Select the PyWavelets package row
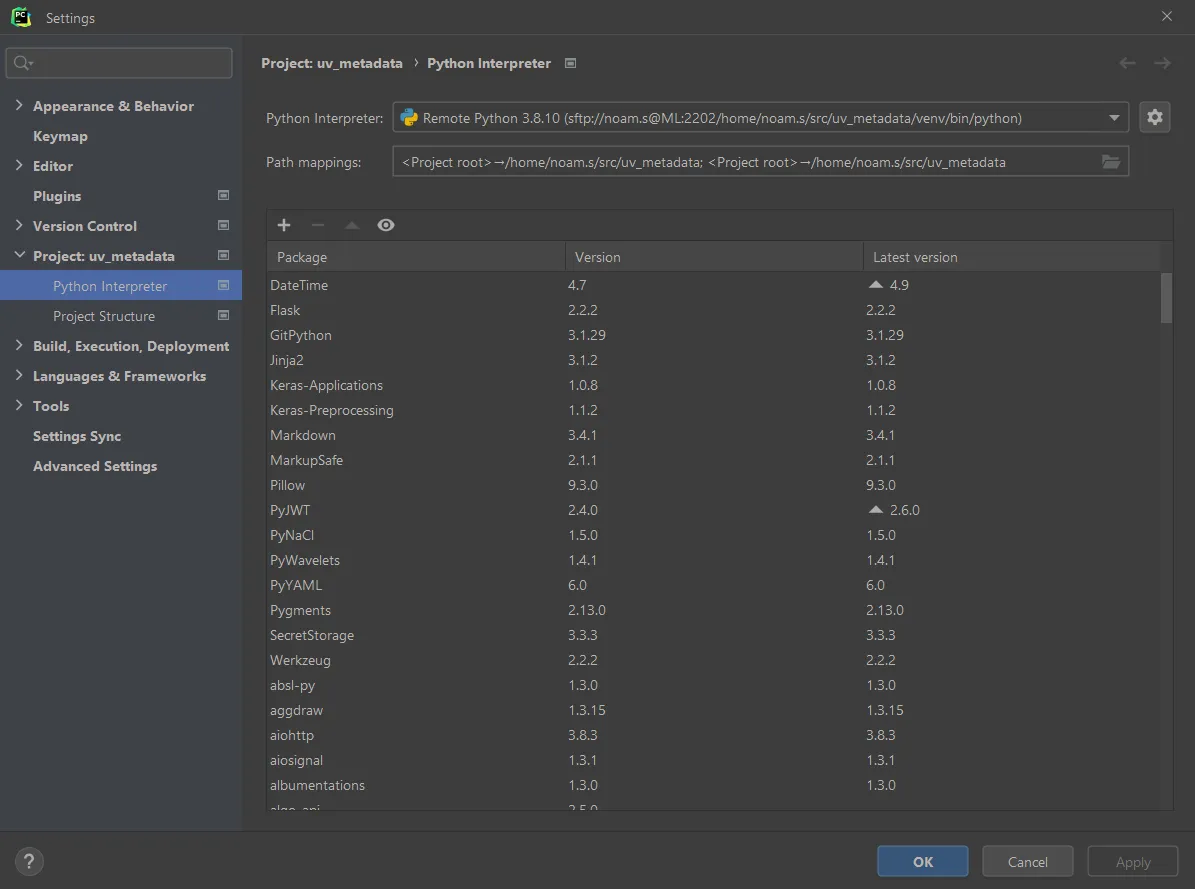This screenshot has height=889, width=1195. tap(713, 560)
